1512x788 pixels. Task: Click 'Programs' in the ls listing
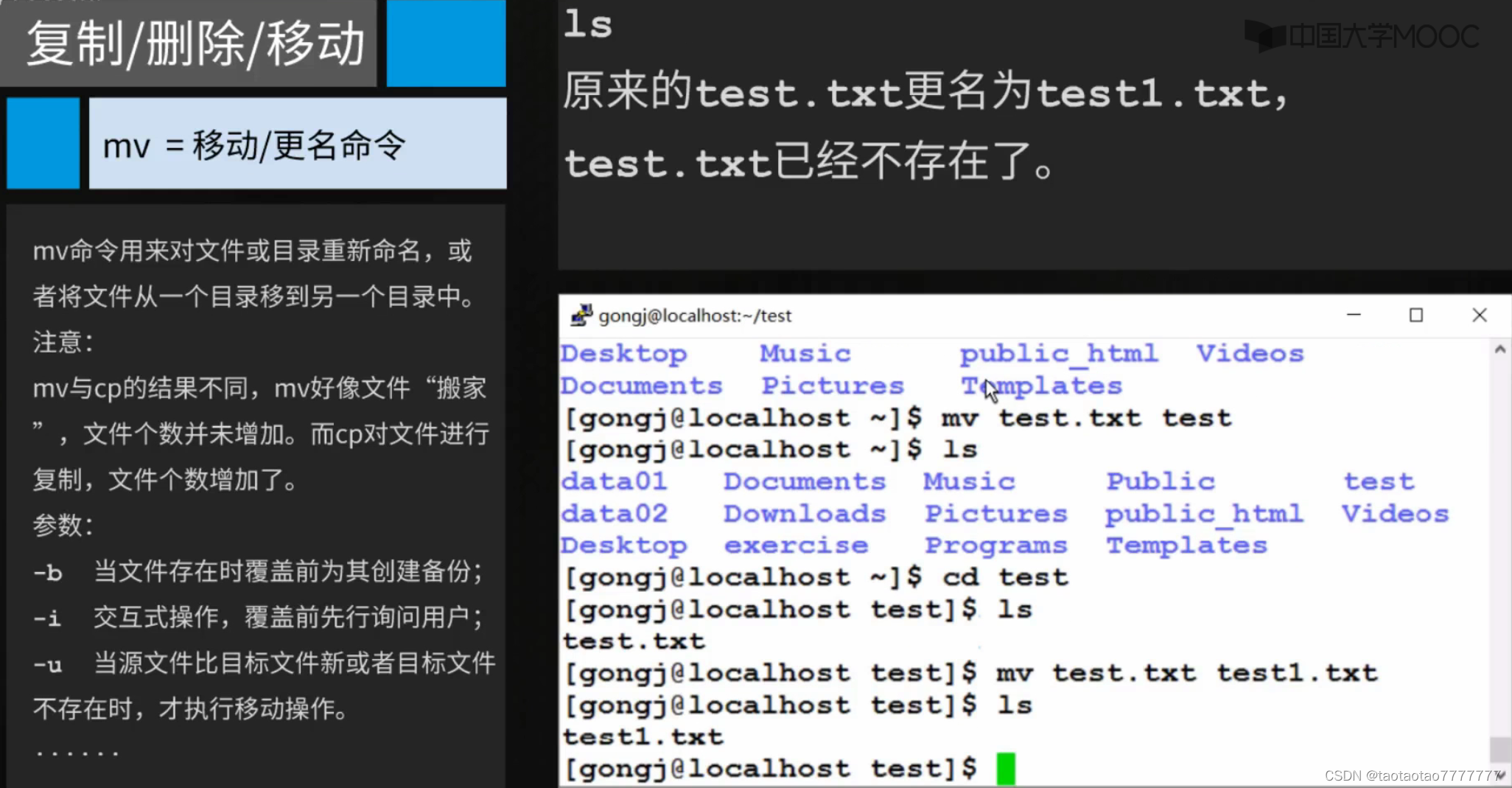995,545
